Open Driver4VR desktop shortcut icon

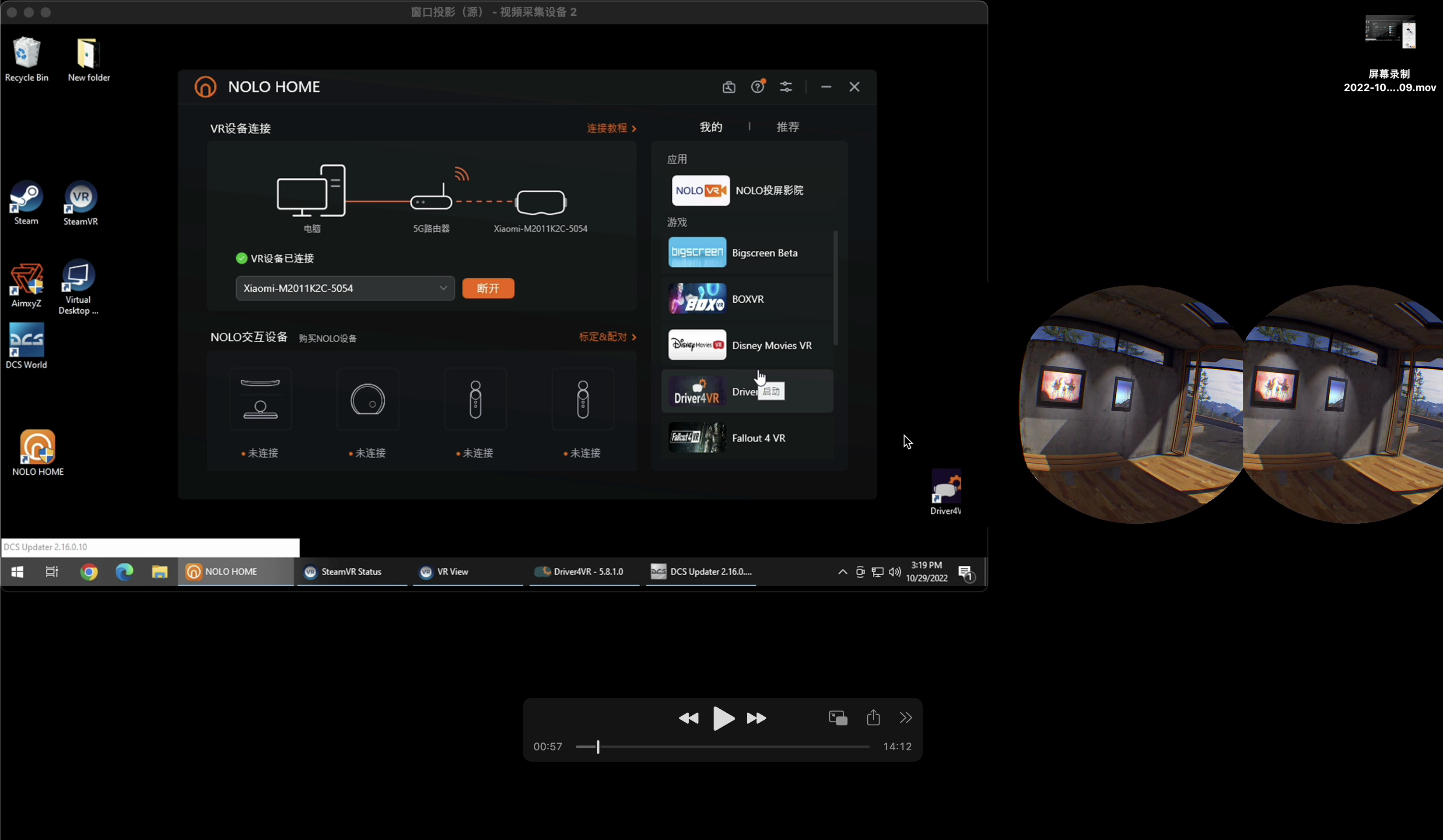coord(946,493)
